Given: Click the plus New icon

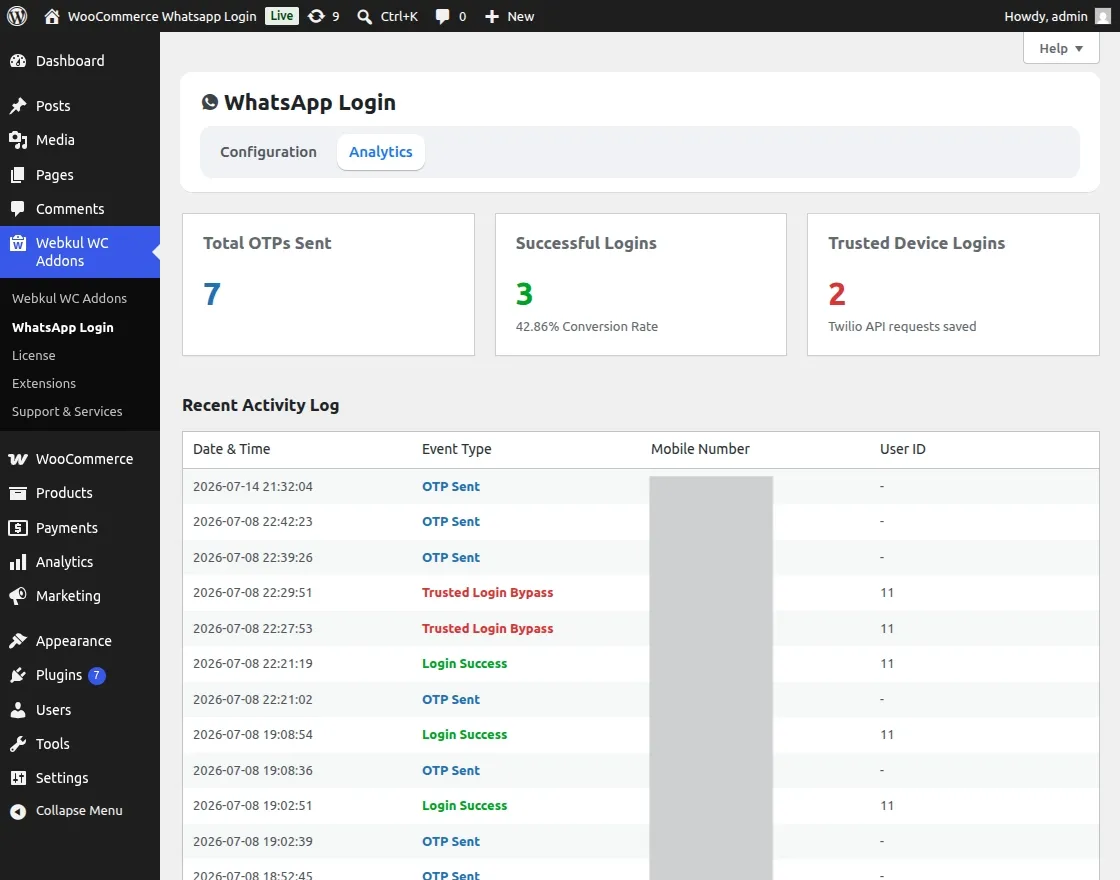Looking at the screenshot, I should (491, 16).
